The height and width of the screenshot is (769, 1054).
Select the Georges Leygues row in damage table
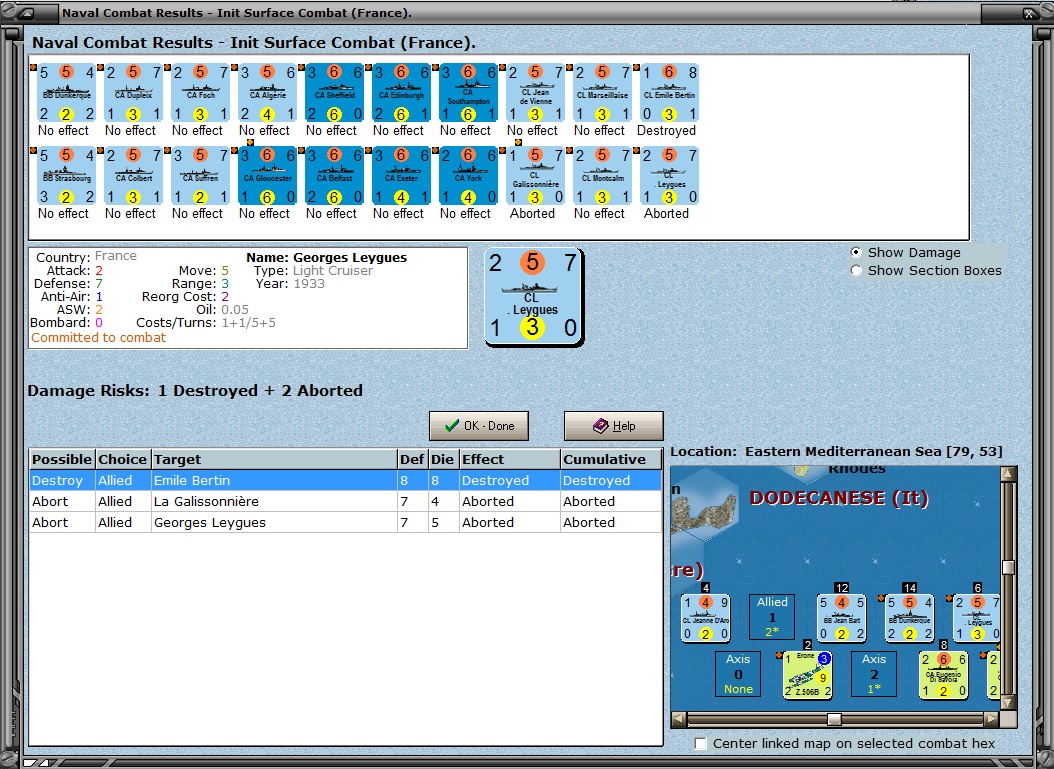click(x=346, y=522)
